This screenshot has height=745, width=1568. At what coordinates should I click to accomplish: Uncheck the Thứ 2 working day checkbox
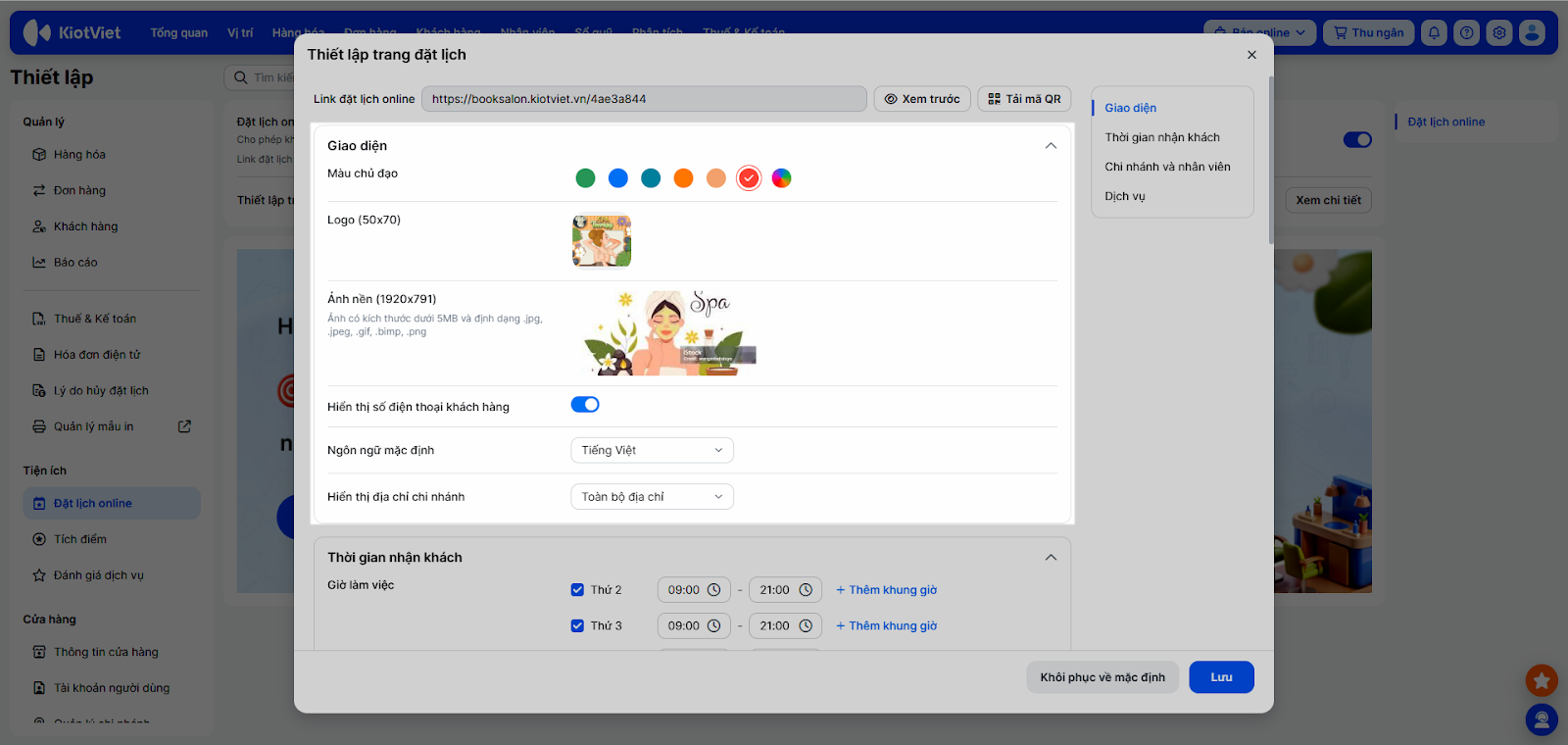pos(577,590)
